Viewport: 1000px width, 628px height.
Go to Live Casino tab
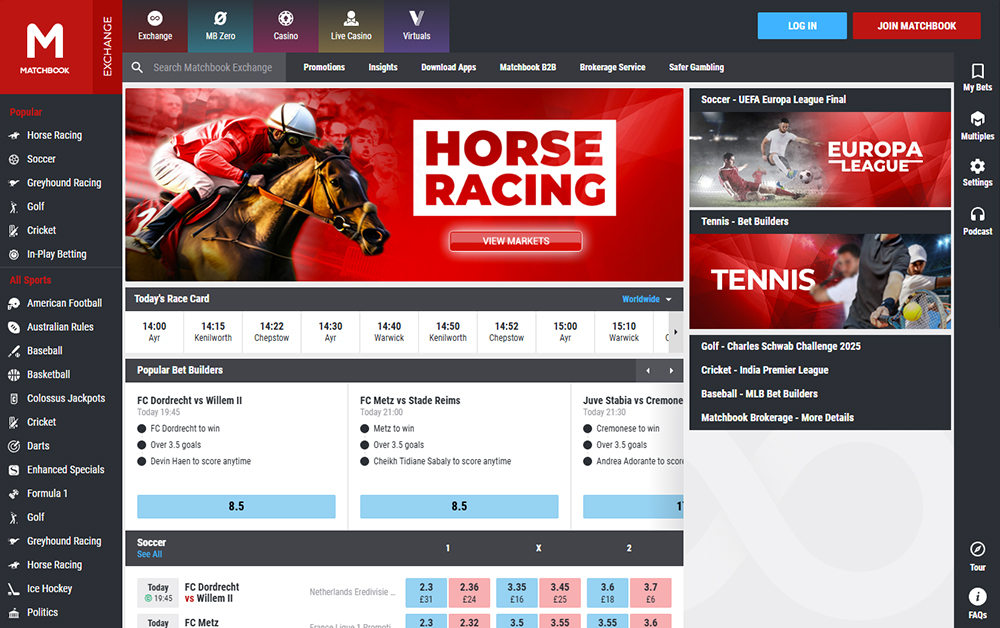351,26
